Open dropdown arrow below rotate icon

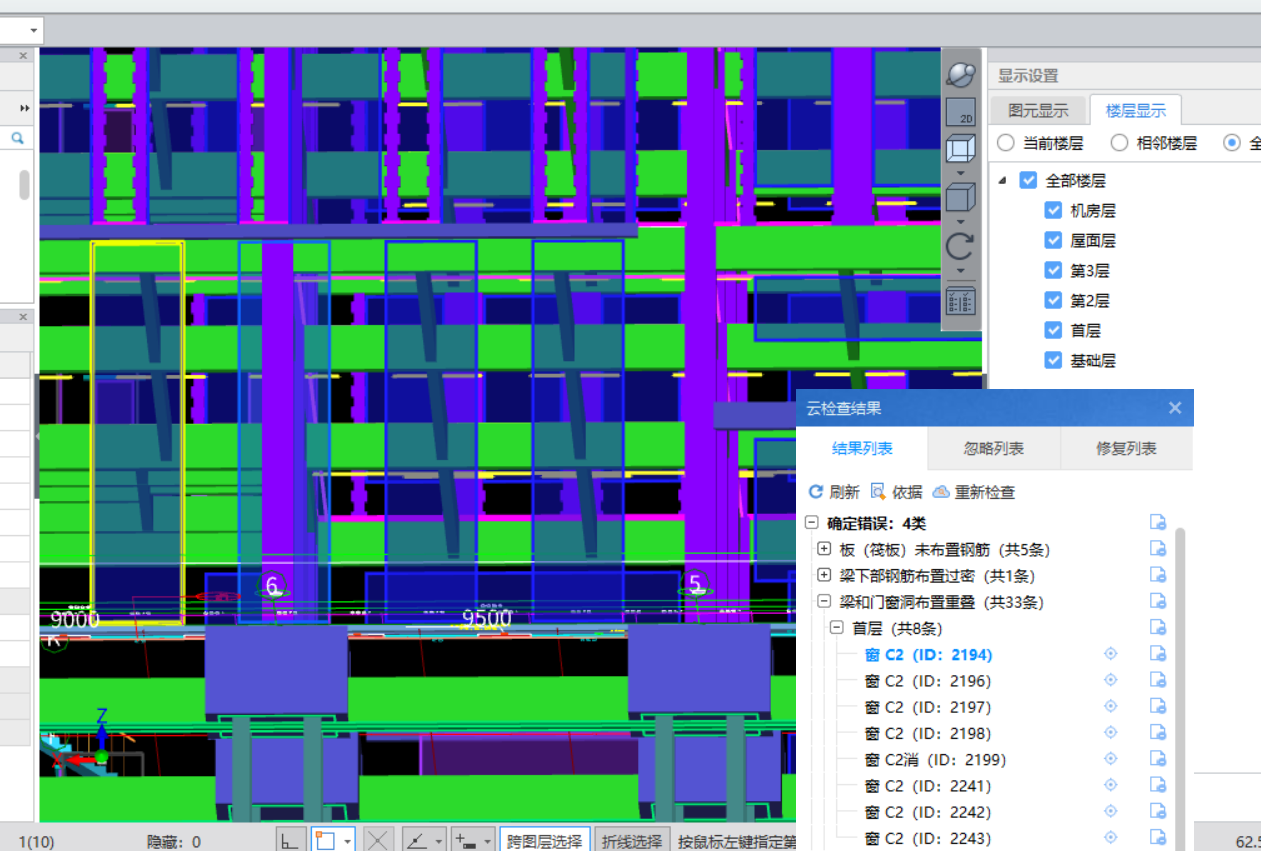960,271
